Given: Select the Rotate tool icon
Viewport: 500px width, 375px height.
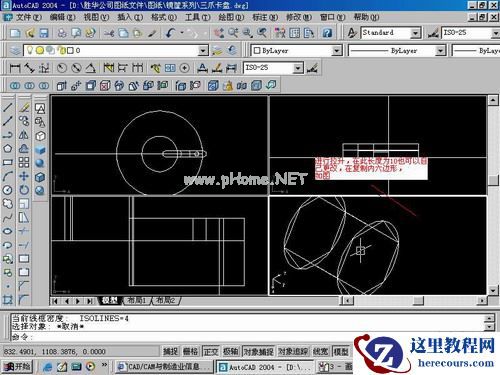Looking at the screenshot, I should 24,190.
